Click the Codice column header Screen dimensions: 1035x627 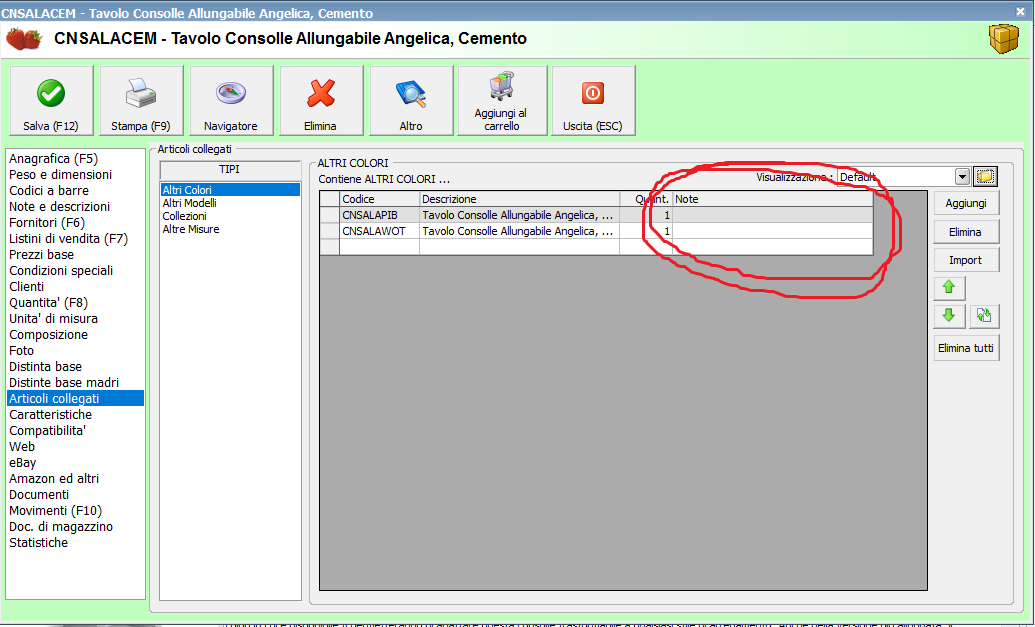coord(380,199)
